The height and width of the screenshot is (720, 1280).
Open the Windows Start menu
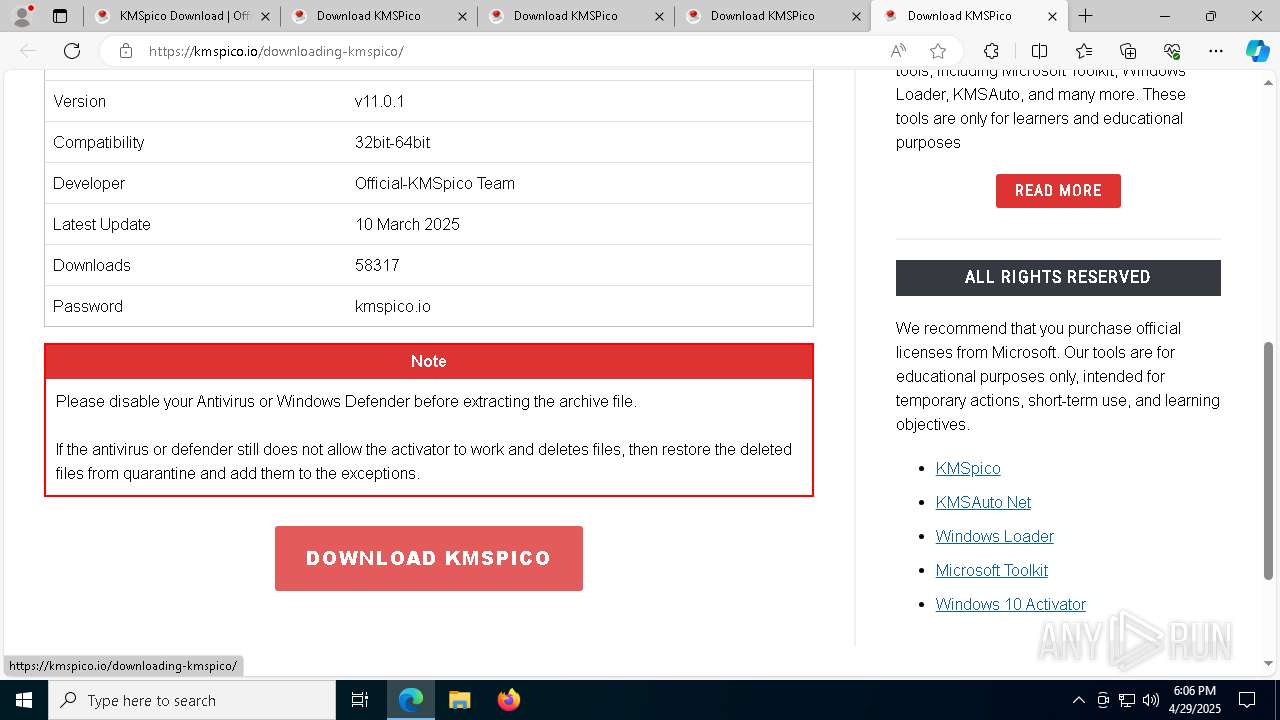pos(24,700)
